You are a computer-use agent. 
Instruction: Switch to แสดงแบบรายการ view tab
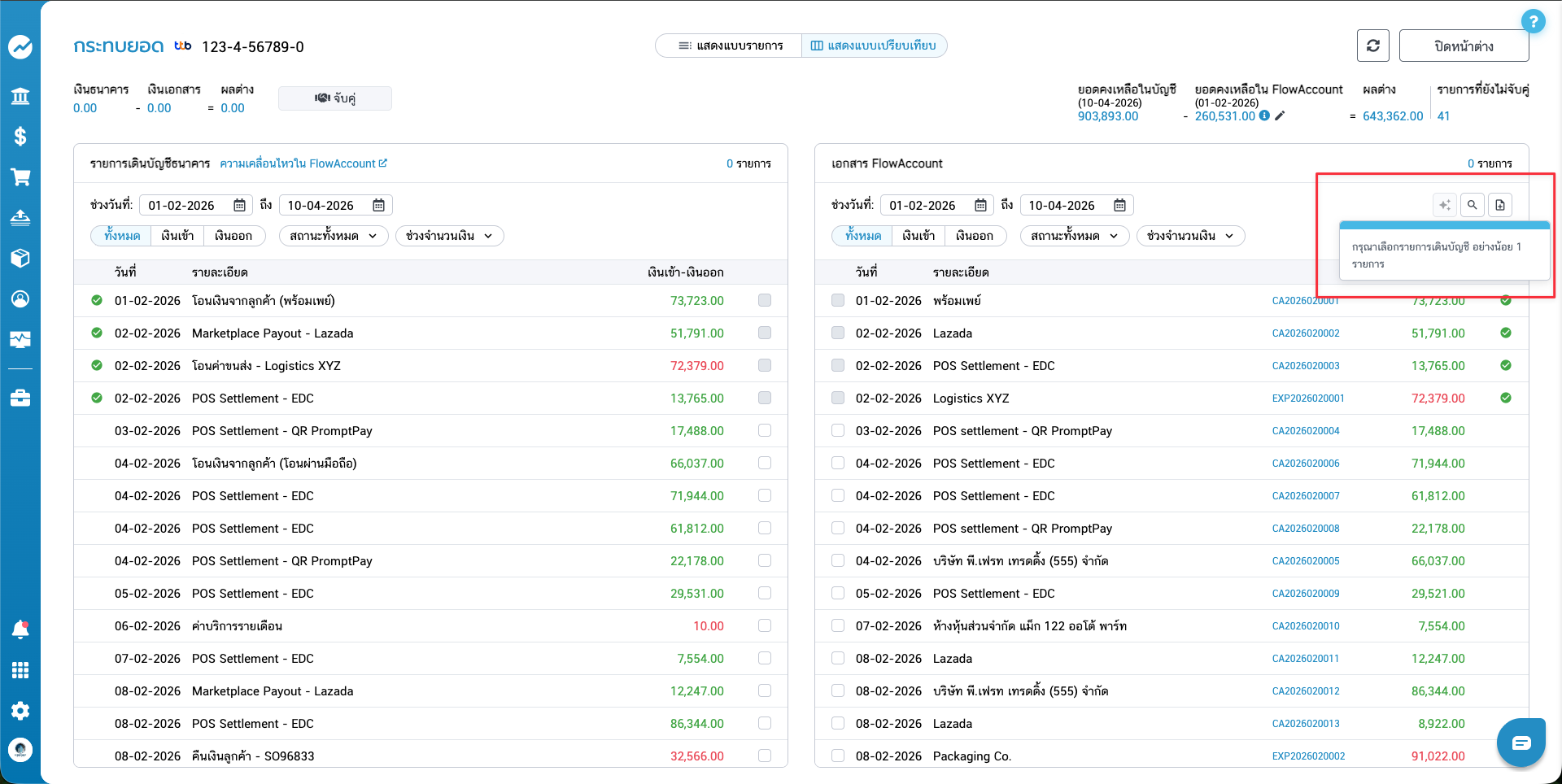click(x=730, y=46)
